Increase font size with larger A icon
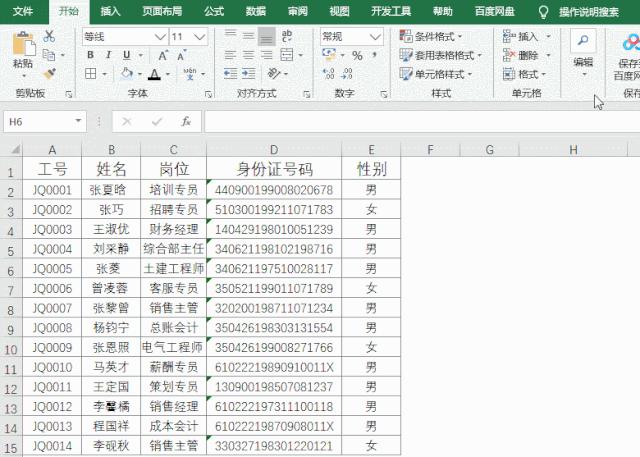Viewport: 640px width, 457px height. (x=163, y=55)
